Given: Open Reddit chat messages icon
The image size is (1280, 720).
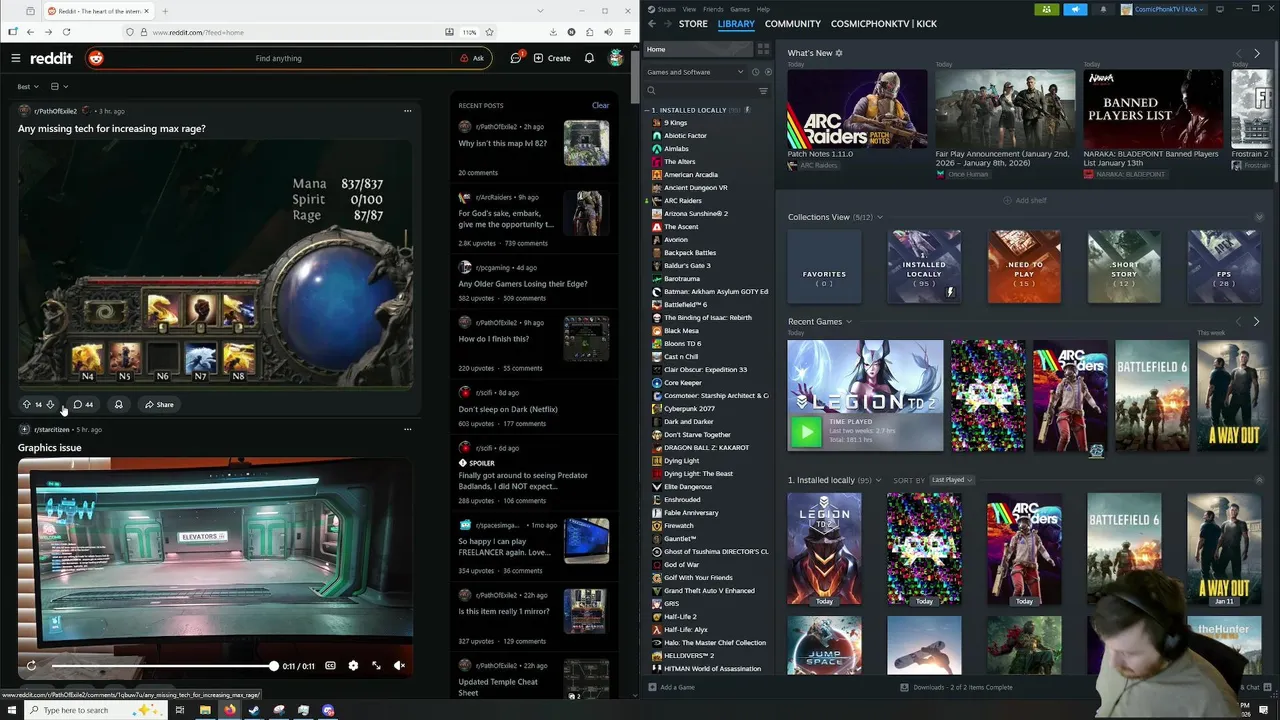Looking at the screenshot, I should [x=516, y=58].
